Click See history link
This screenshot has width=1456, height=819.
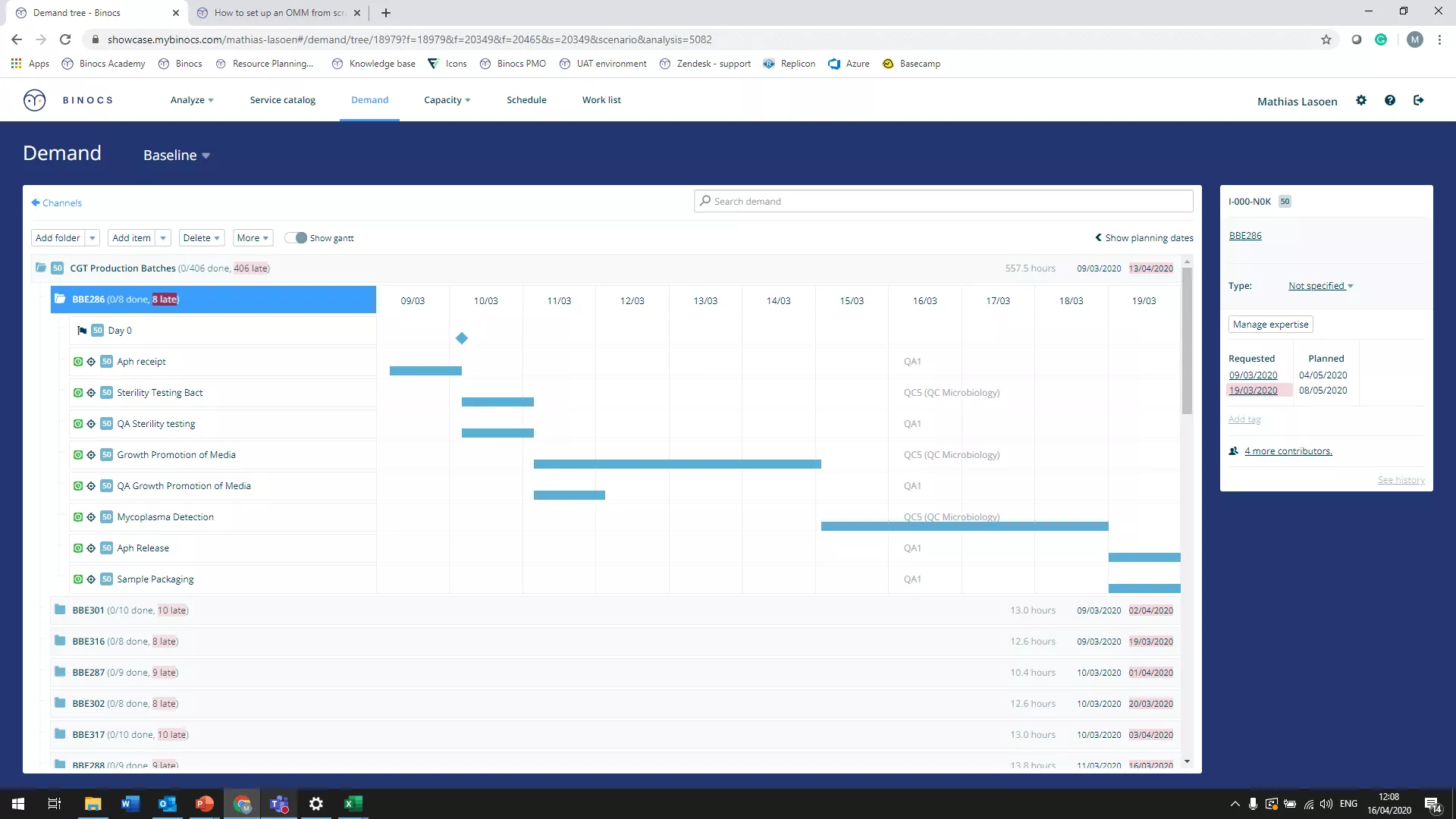(1401, 480)
